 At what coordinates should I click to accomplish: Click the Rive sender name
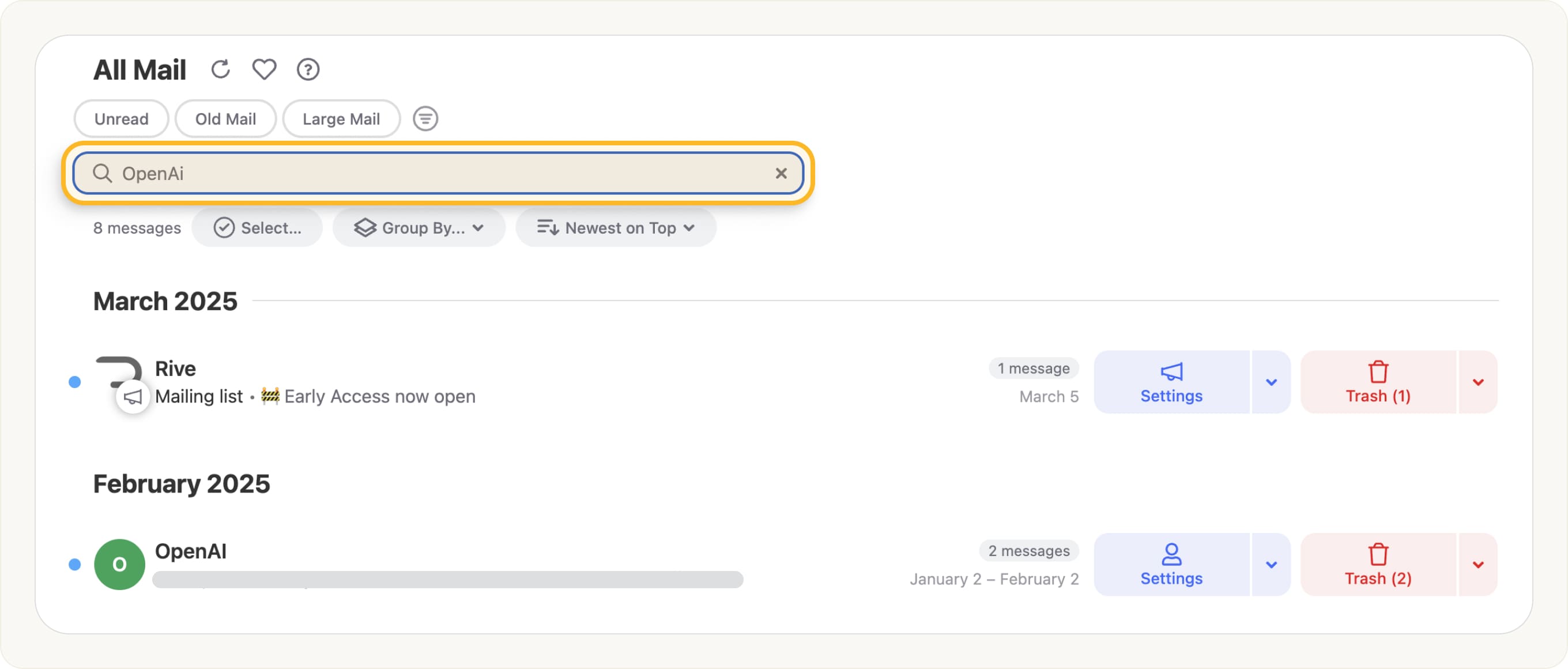(175, 369)
